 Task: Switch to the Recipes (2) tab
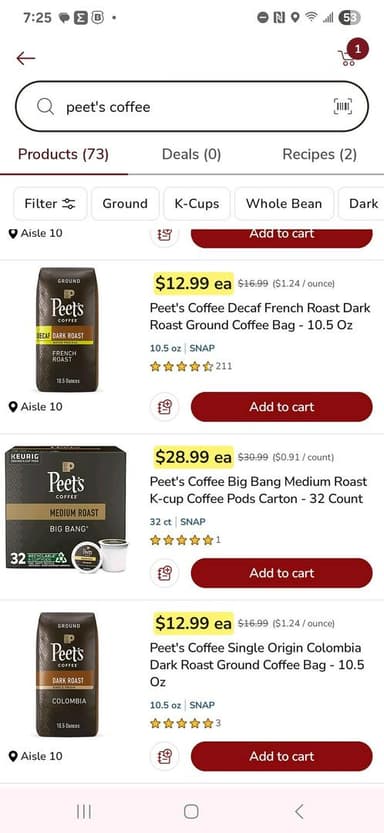(320, 154)
